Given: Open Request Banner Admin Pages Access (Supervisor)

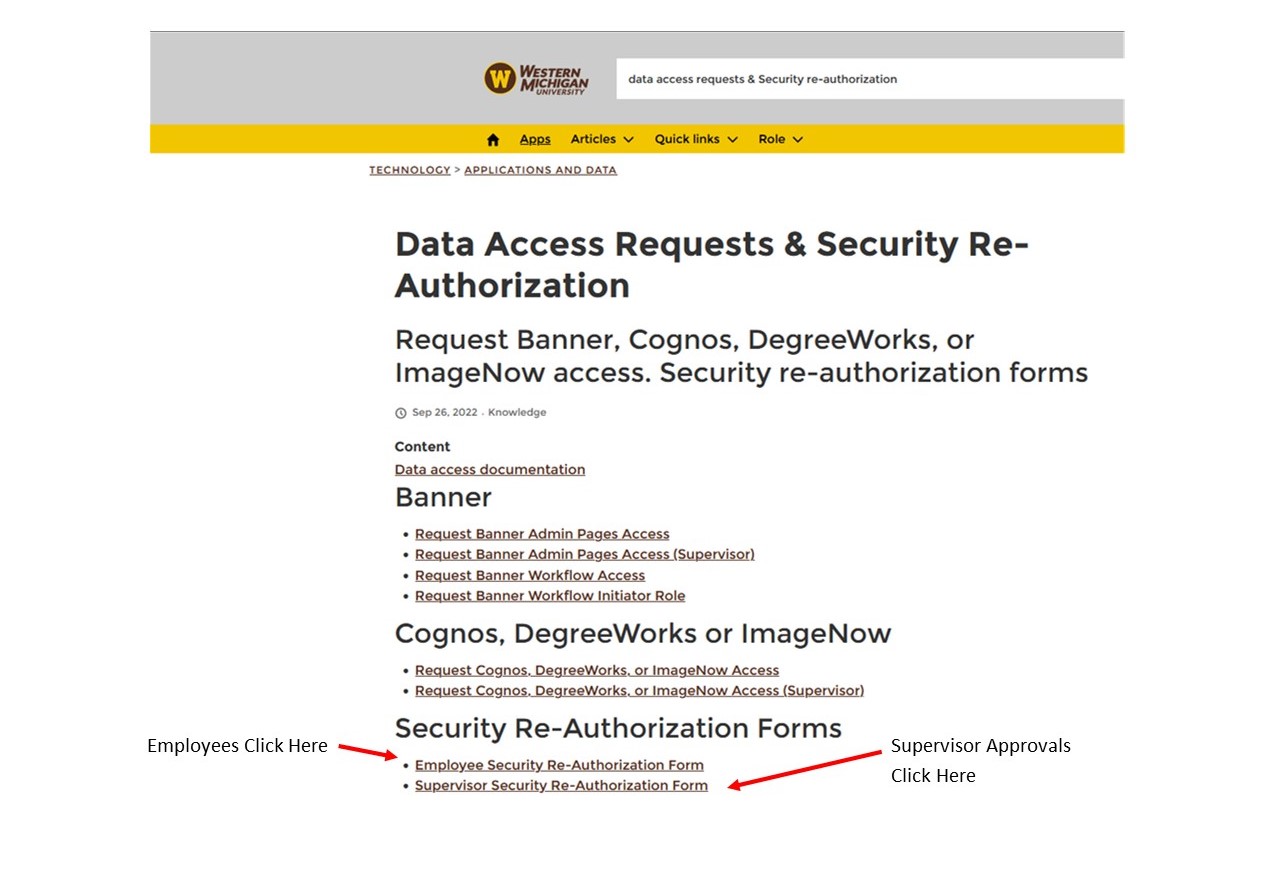Looking at the screenshot, I should (585, 554).
